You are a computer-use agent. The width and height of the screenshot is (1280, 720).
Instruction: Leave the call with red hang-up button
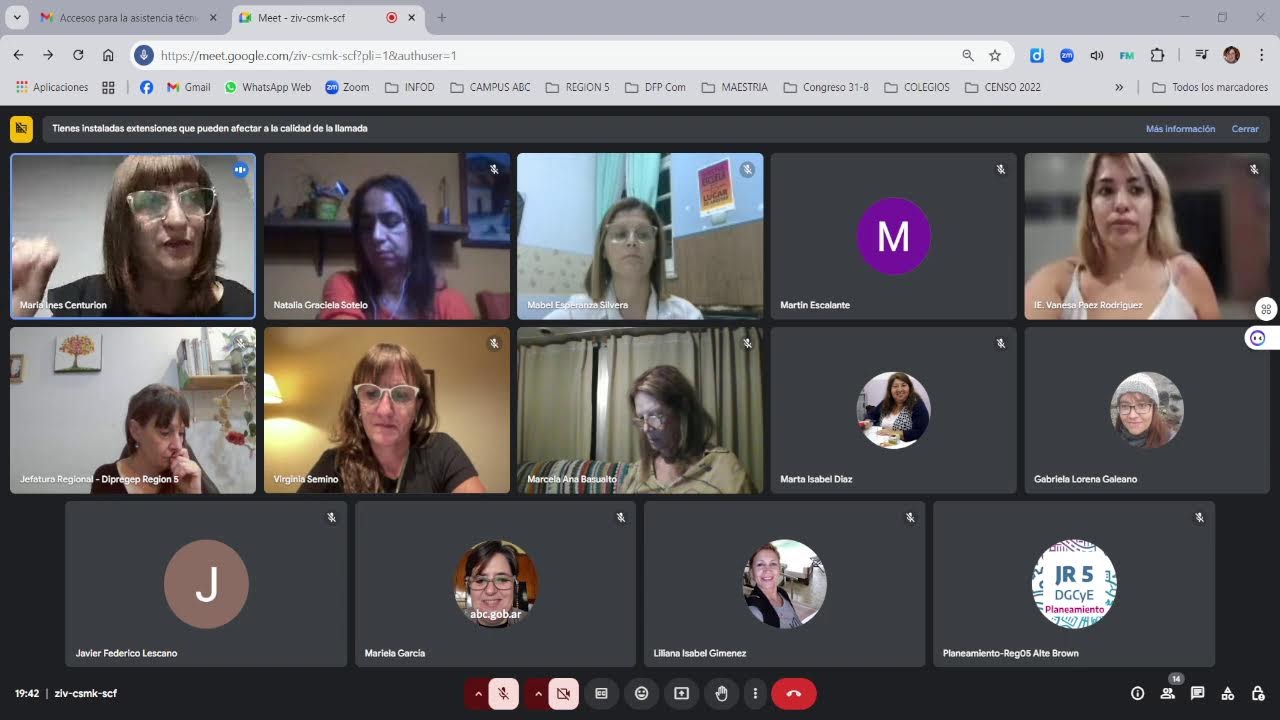pyautogui.click(x=793, y=693)
